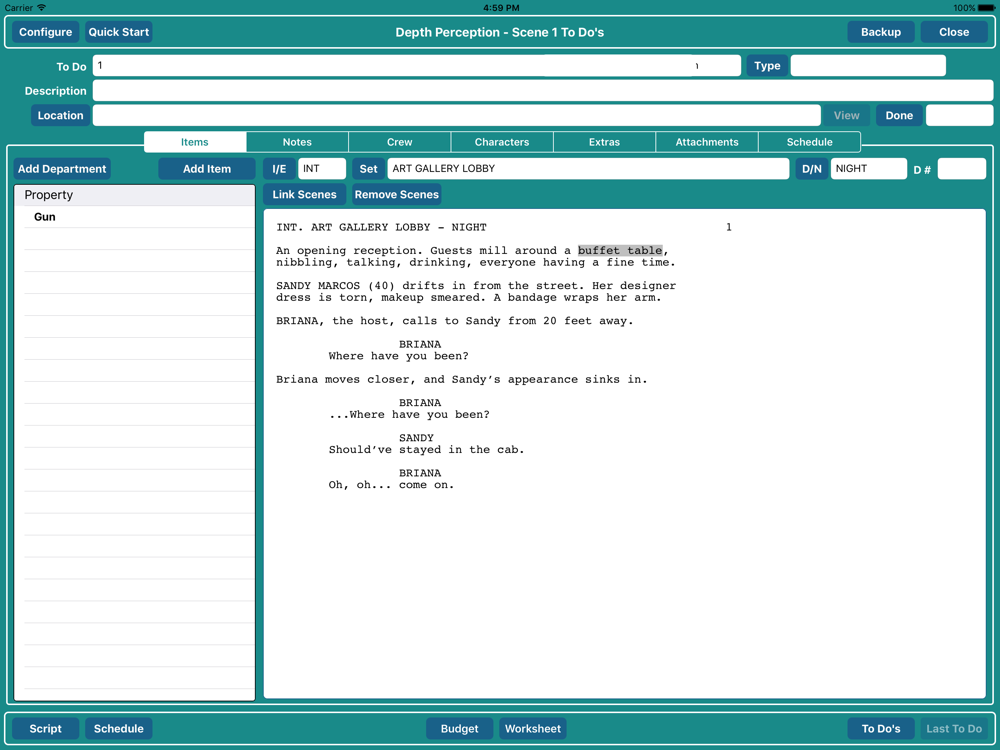This screenshot has width=1000, height=750.
Task: Tap the Set button
Action: pos(369,169)
